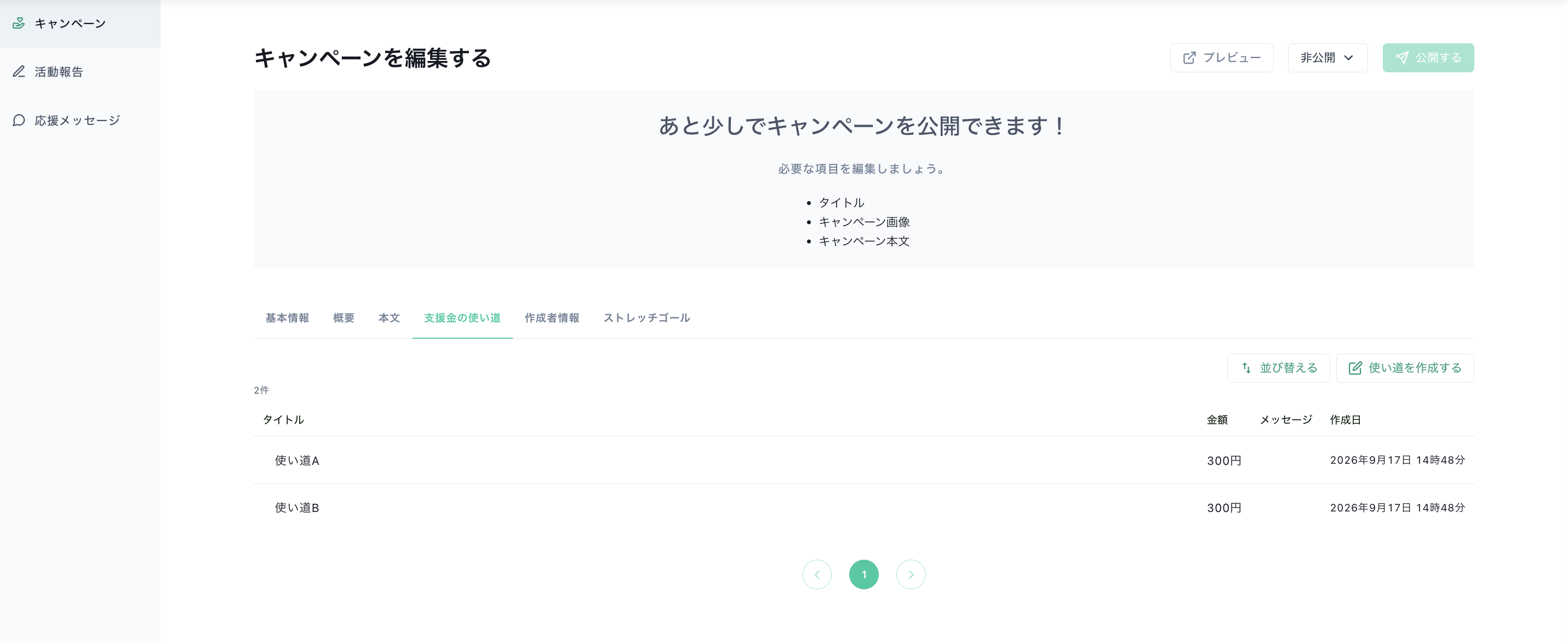Switch to the 作成者情報 tab
Viewport: 1568px width, 643px height.
(x=552, y=318)
